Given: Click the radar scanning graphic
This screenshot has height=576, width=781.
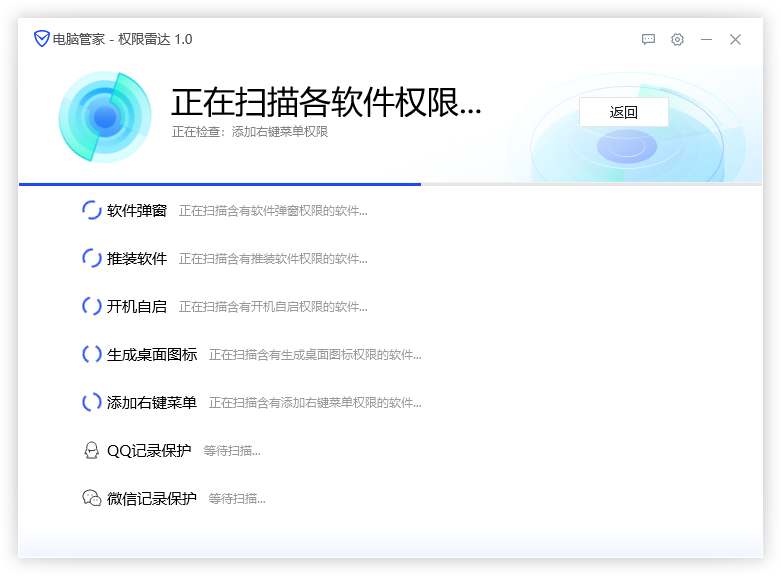Looking at the screenshot, I should pyautogui.click(x=105, y=117).
